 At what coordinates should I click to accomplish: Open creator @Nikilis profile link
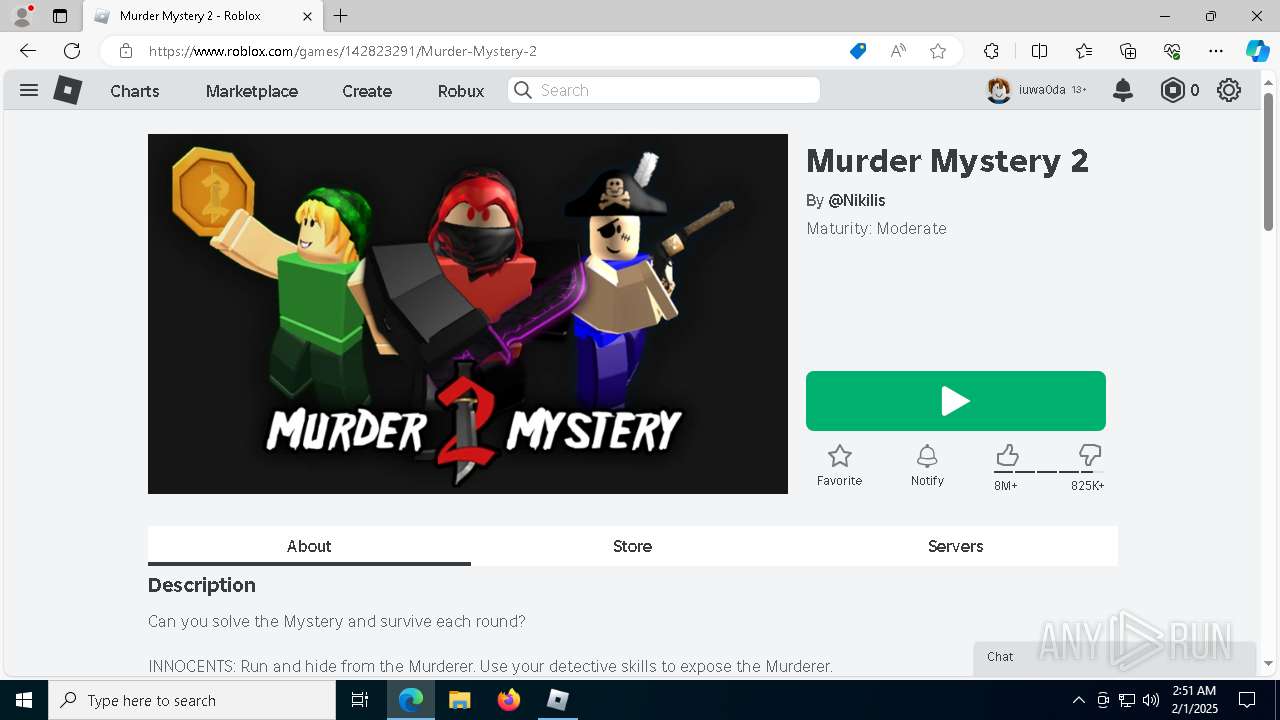point(857,200)
